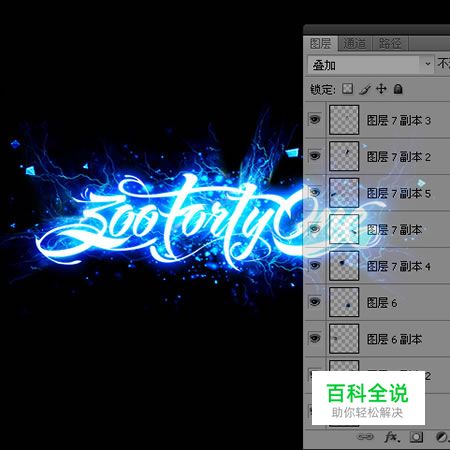Switch to the 图层 tab
Screen dimensions: 450x450
(320, 43)
